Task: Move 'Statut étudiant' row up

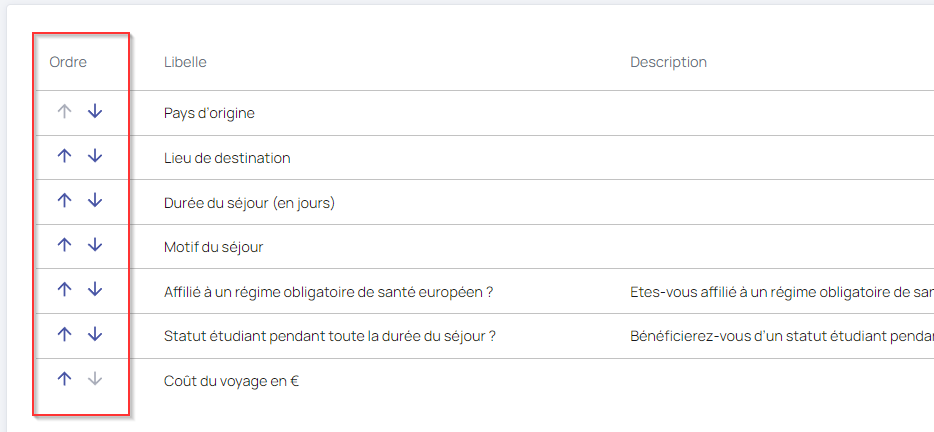Action: (x=65, y=335)
